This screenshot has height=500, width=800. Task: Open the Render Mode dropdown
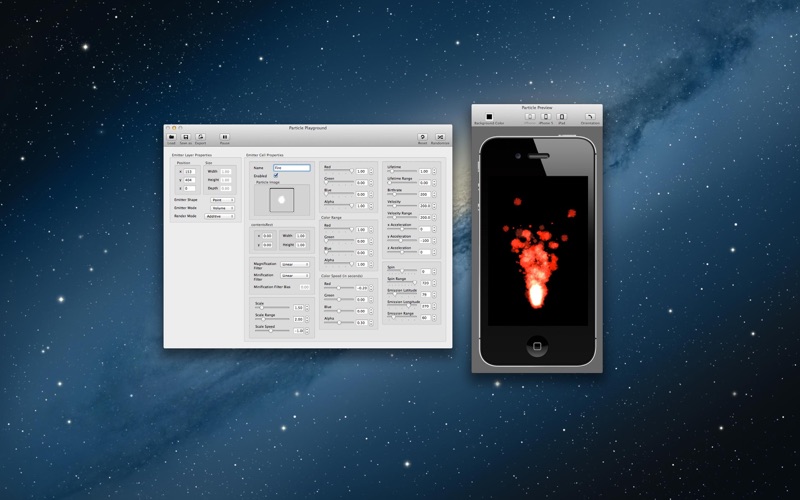219,216
